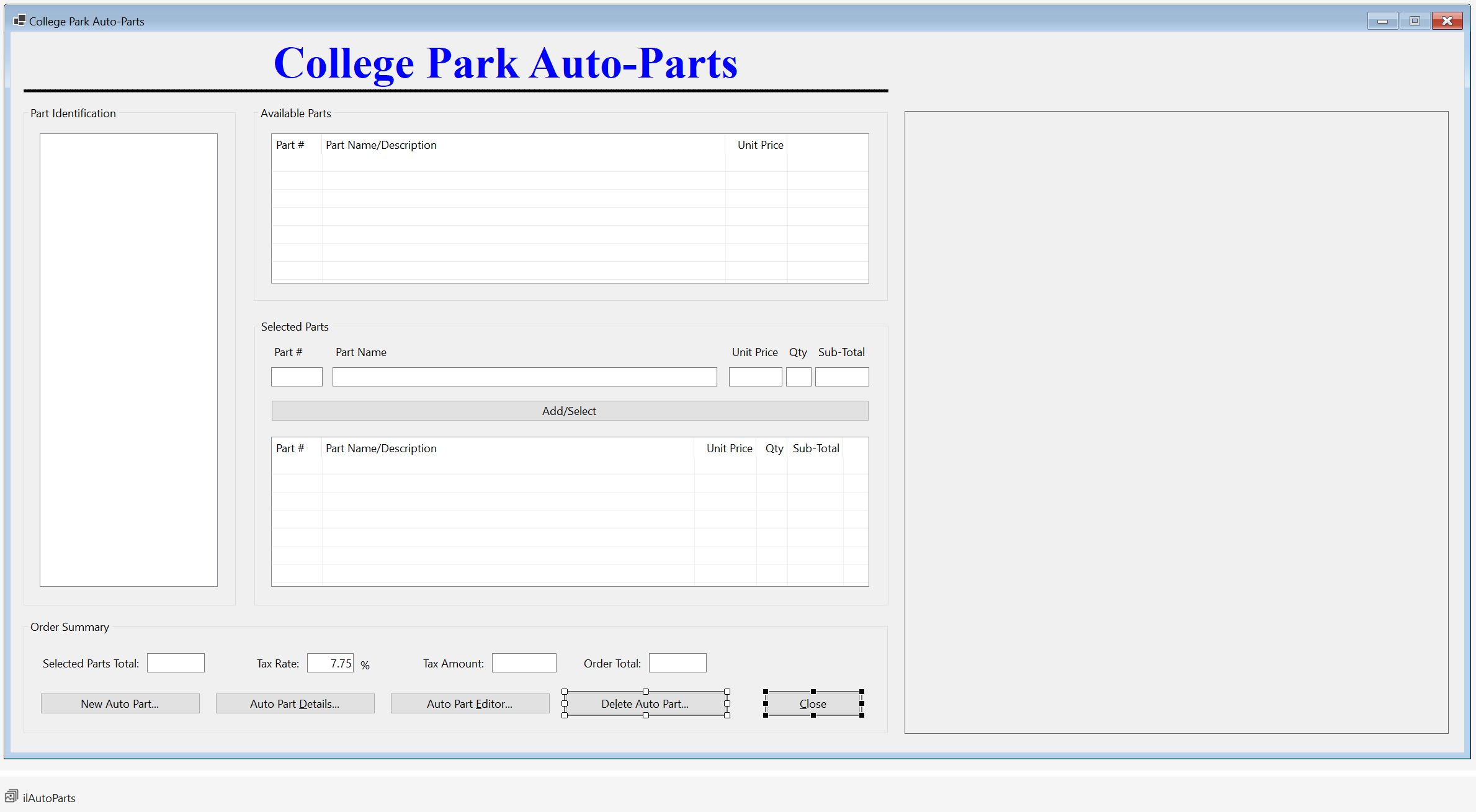Screen dimensions: 1476x812
Task: Select the Tax Rate: label
Action: pyautogui.click(x=278, y=663)
